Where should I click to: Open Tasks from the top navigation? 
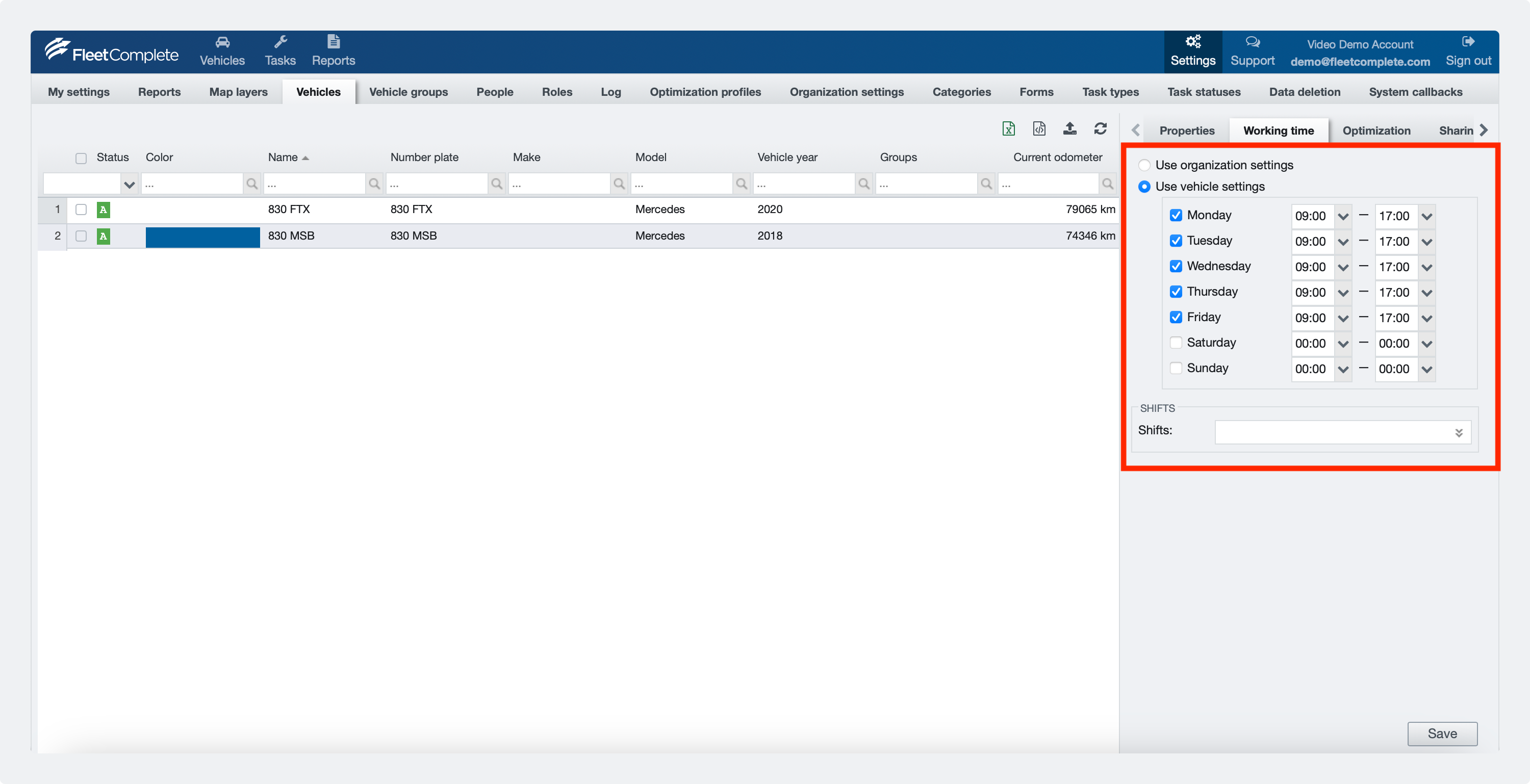pyautogui.click(x=280, y=50)
